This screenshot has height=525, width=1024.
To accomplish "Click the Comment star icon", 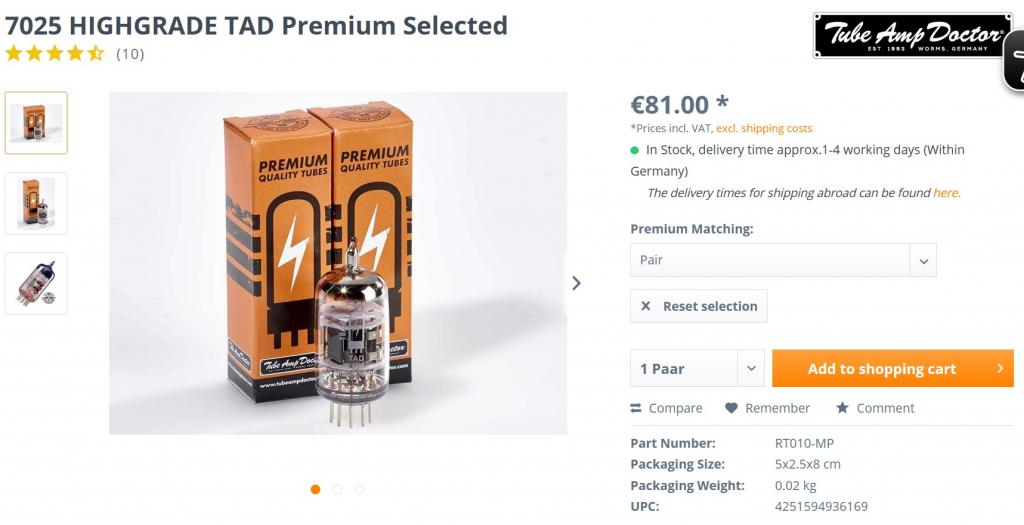I will point(842,408).
